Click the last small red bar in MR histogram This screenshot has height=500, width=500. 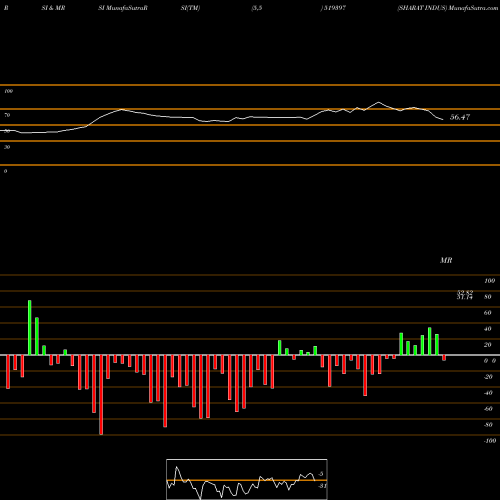click(x=444, y=358)
